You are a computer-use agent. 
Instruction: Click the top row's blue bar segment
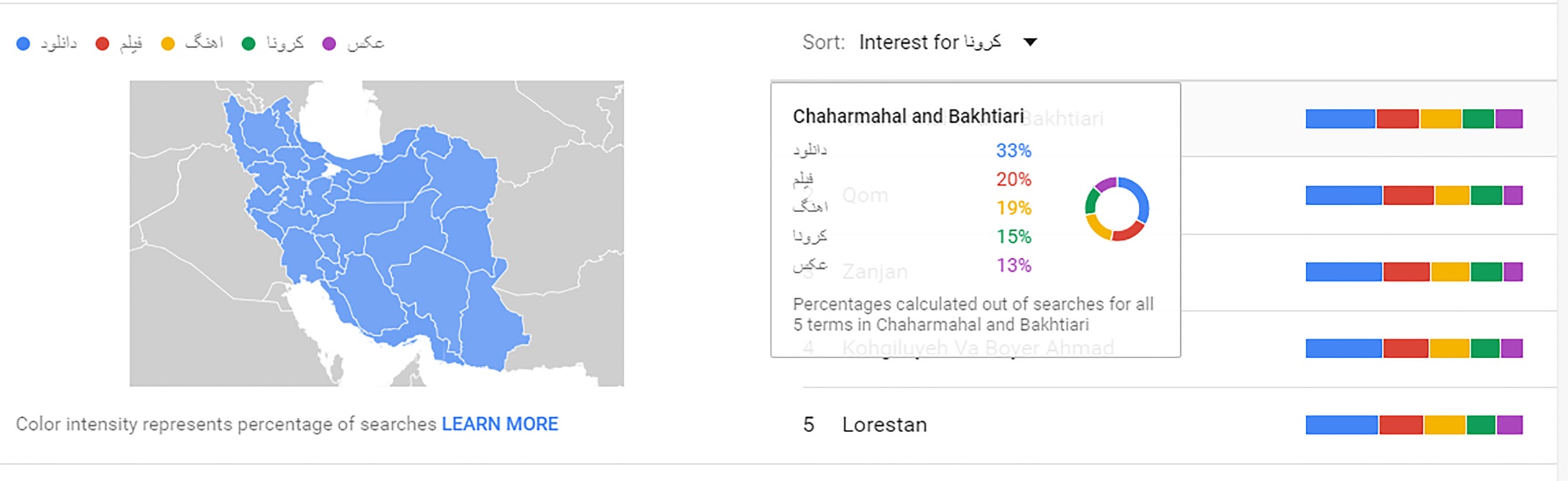(1340, 119)
